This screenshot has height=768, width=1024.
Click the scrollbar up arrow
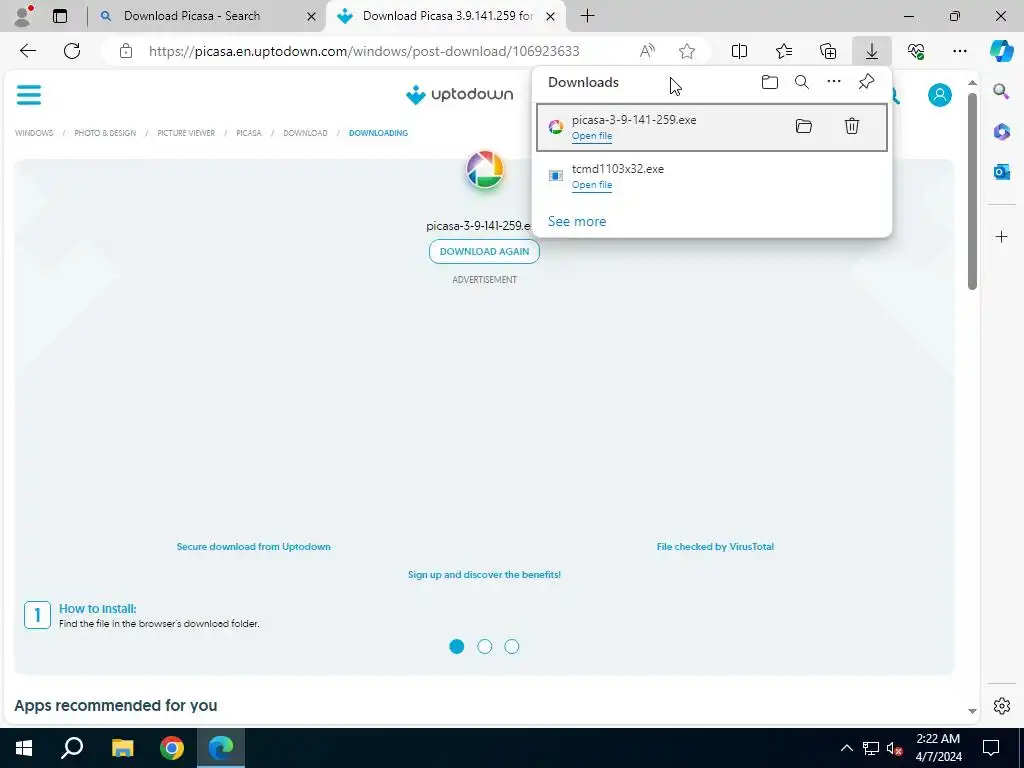972,82
